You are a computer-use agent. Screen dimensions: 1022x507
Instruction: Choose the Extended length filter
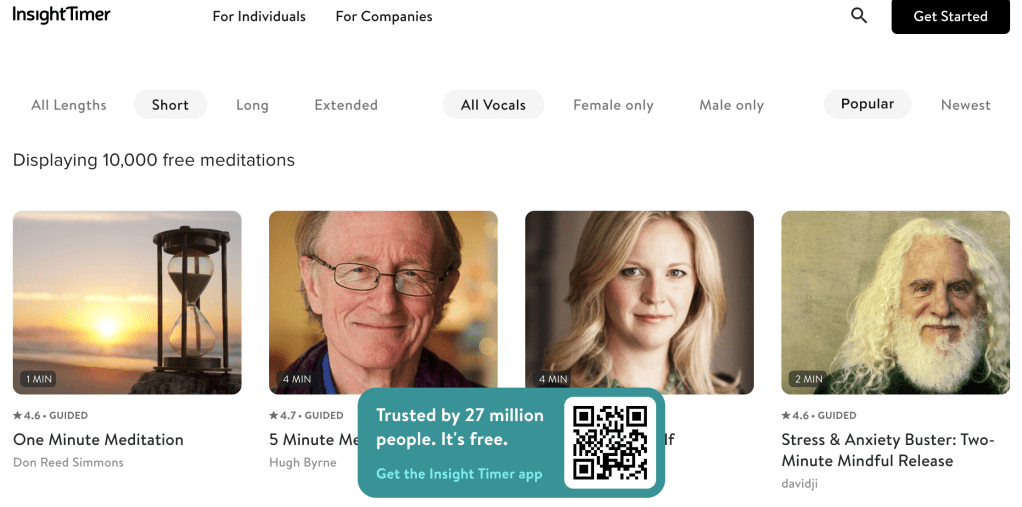pyautogui.click(x=346, y=105)
